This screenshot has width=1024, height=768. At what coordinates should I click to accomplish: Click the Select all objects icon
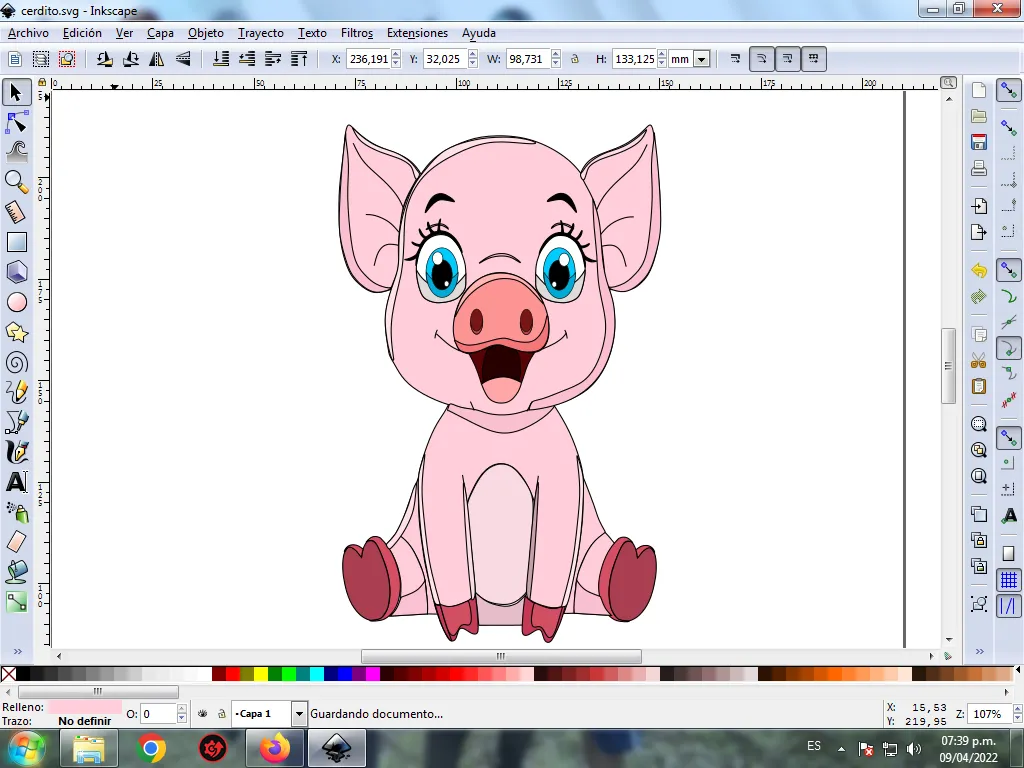(14, 59)
